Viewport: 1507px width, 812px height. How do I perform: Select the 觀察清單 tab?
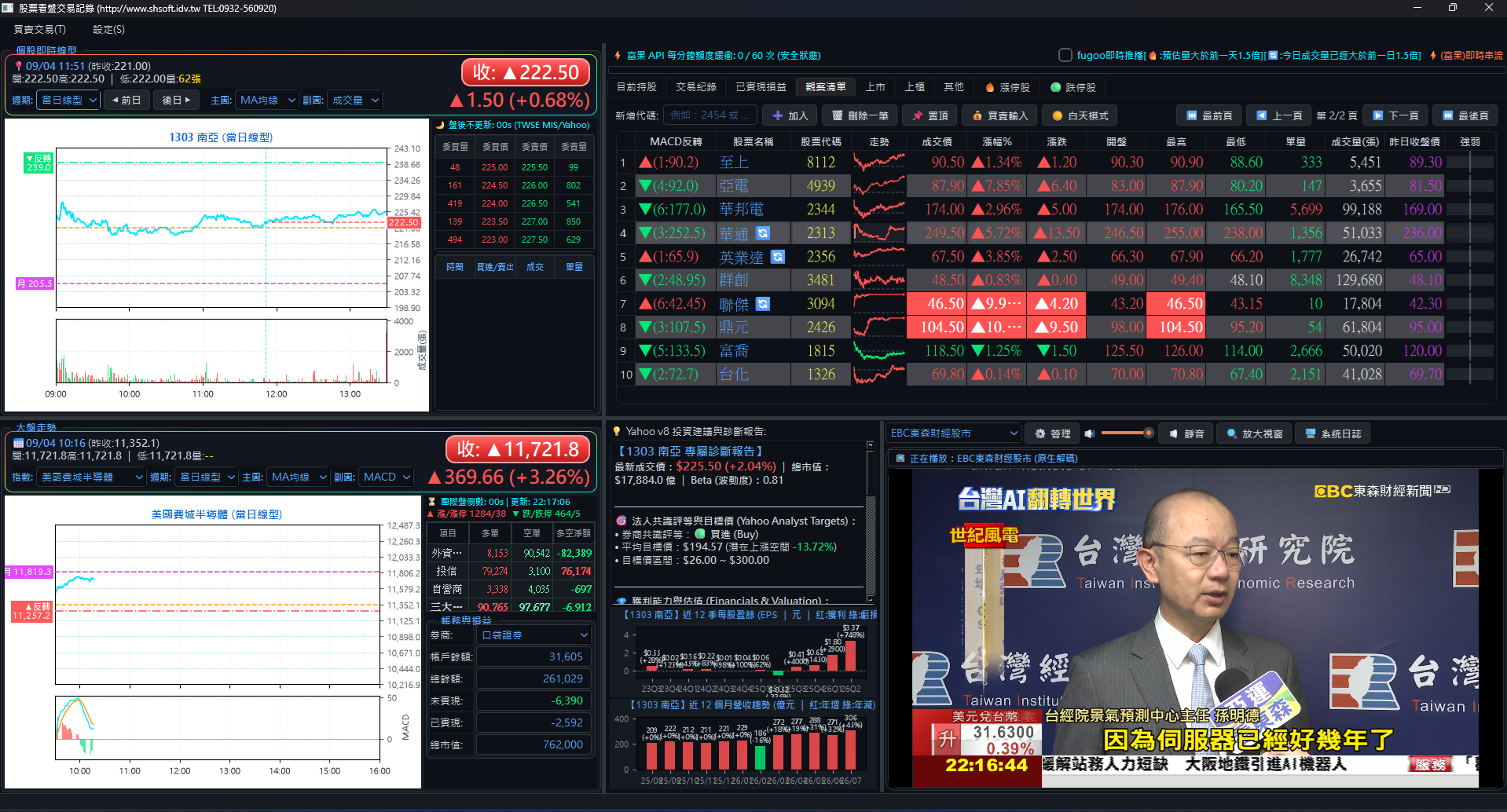point(826,87)
